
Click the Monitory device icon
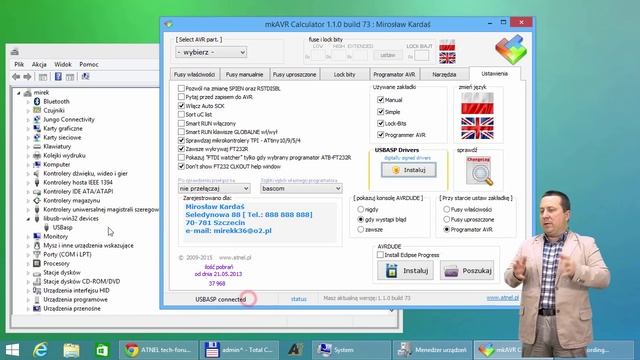click(37, 236)
